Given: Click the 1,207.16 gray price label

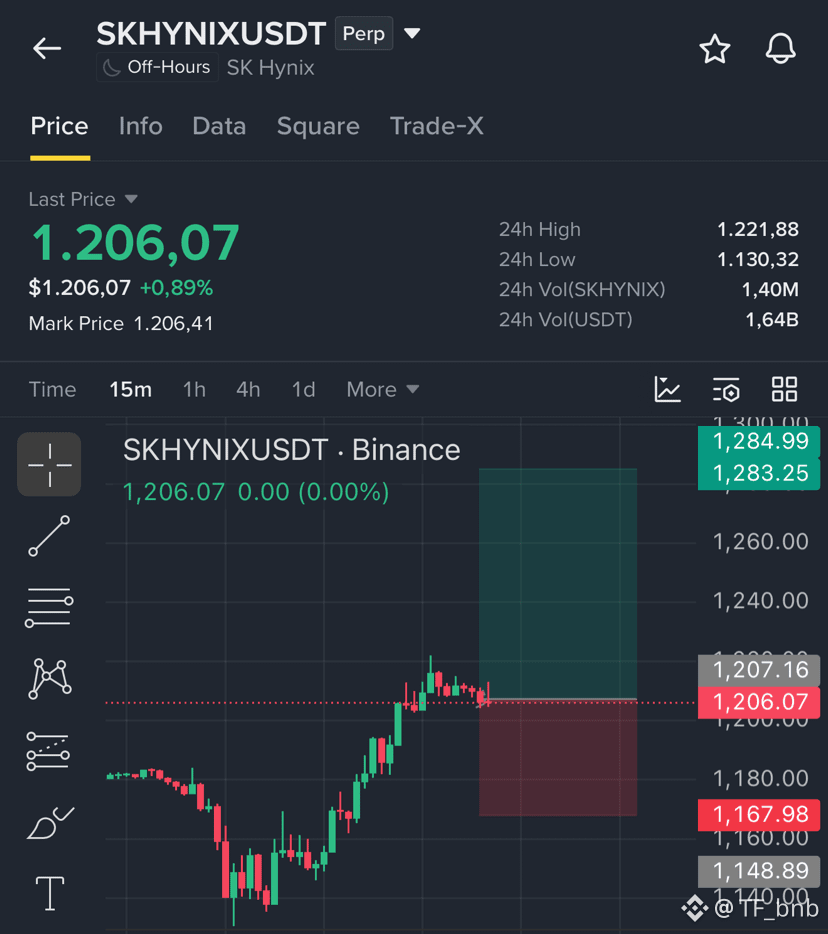Looking at the screenshot, I should tap(759, 670).
